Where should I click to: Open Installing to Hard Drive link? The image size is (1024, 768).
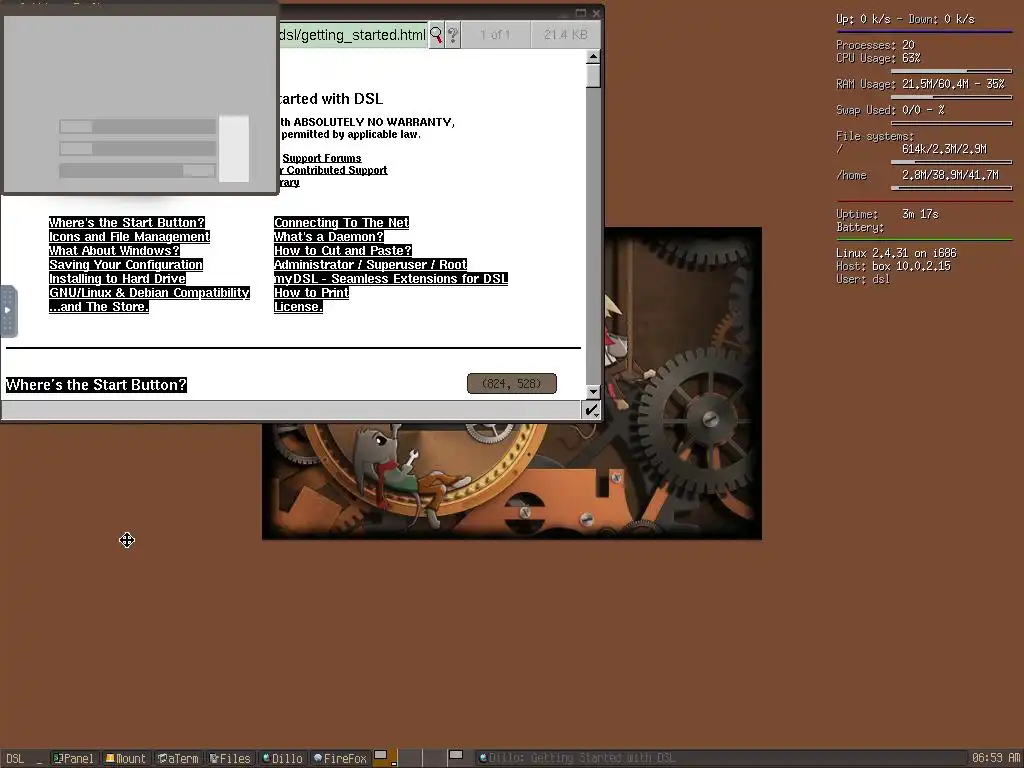(118, 279)
